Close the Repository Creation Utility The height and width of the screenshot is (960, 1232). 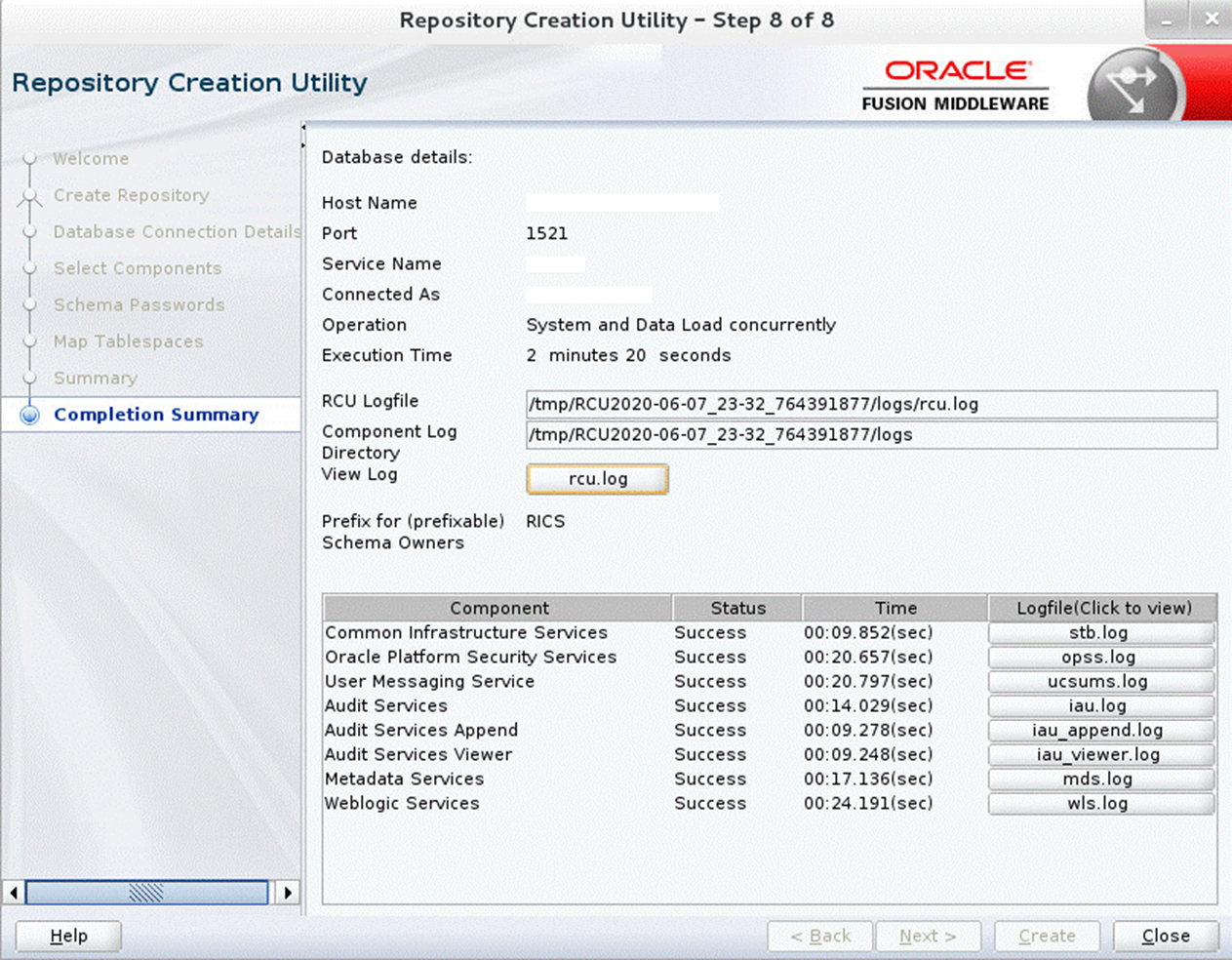1165,935
